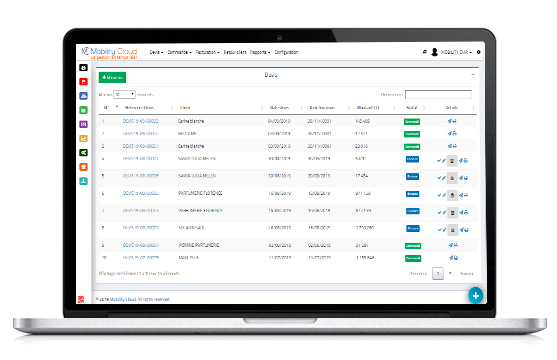Open the orange sidebar icon
The width and height of the screenshot is (557, 360).
click(83, 167)
